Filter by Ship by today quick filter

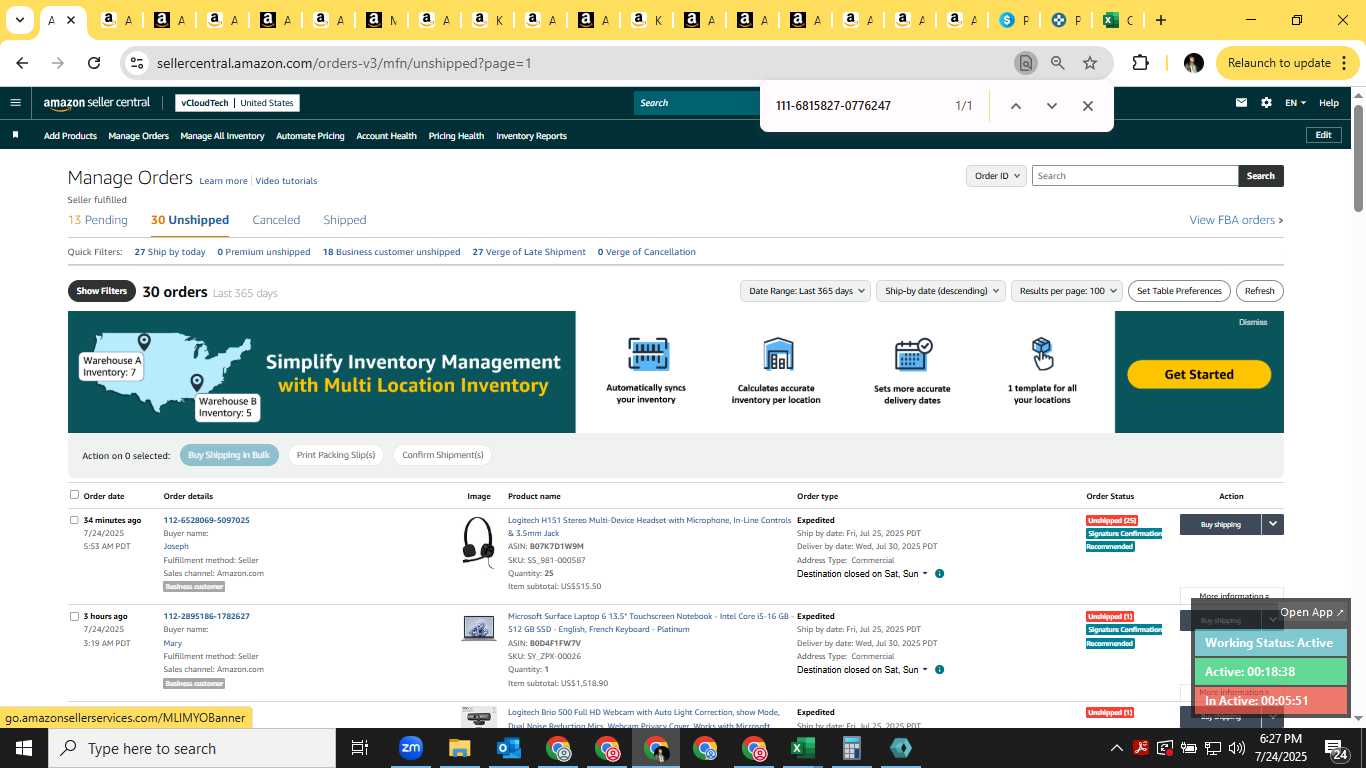[170, 252]
